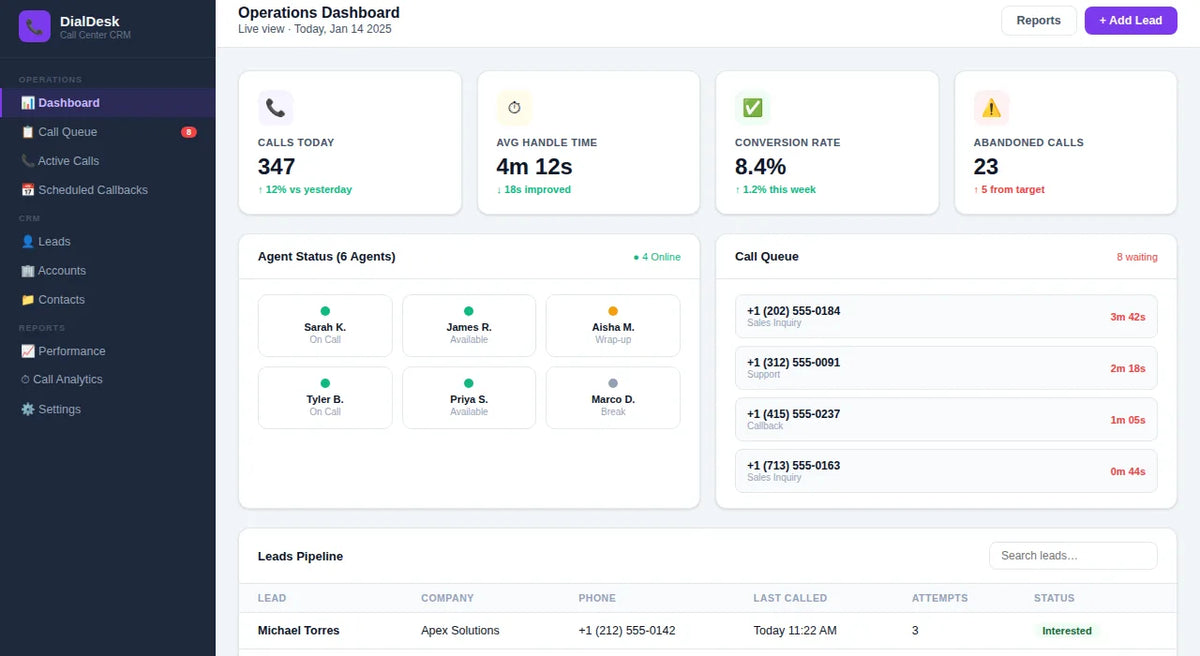This screenshot has height=656, width=1200.
Task: Select James R. agent card
Action: click(x=469, y=326)
